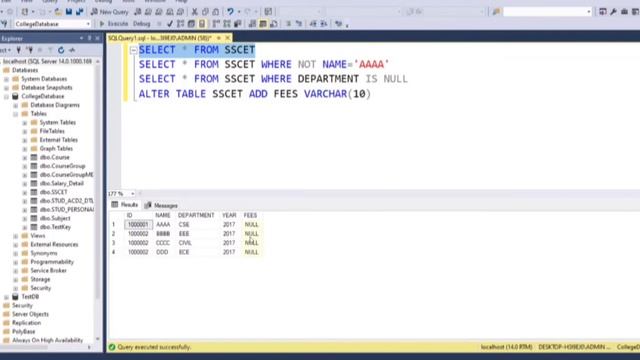Select the TestDB database
This screenshot has width=640, height=360.
[30, 297]
